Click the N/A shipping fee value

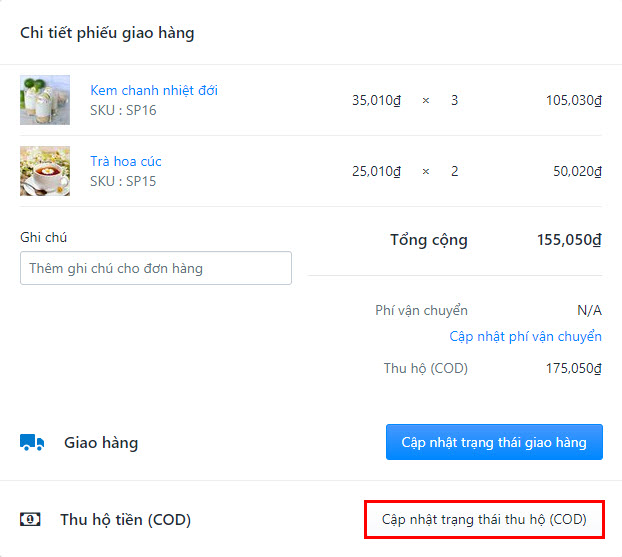point(589,310)
